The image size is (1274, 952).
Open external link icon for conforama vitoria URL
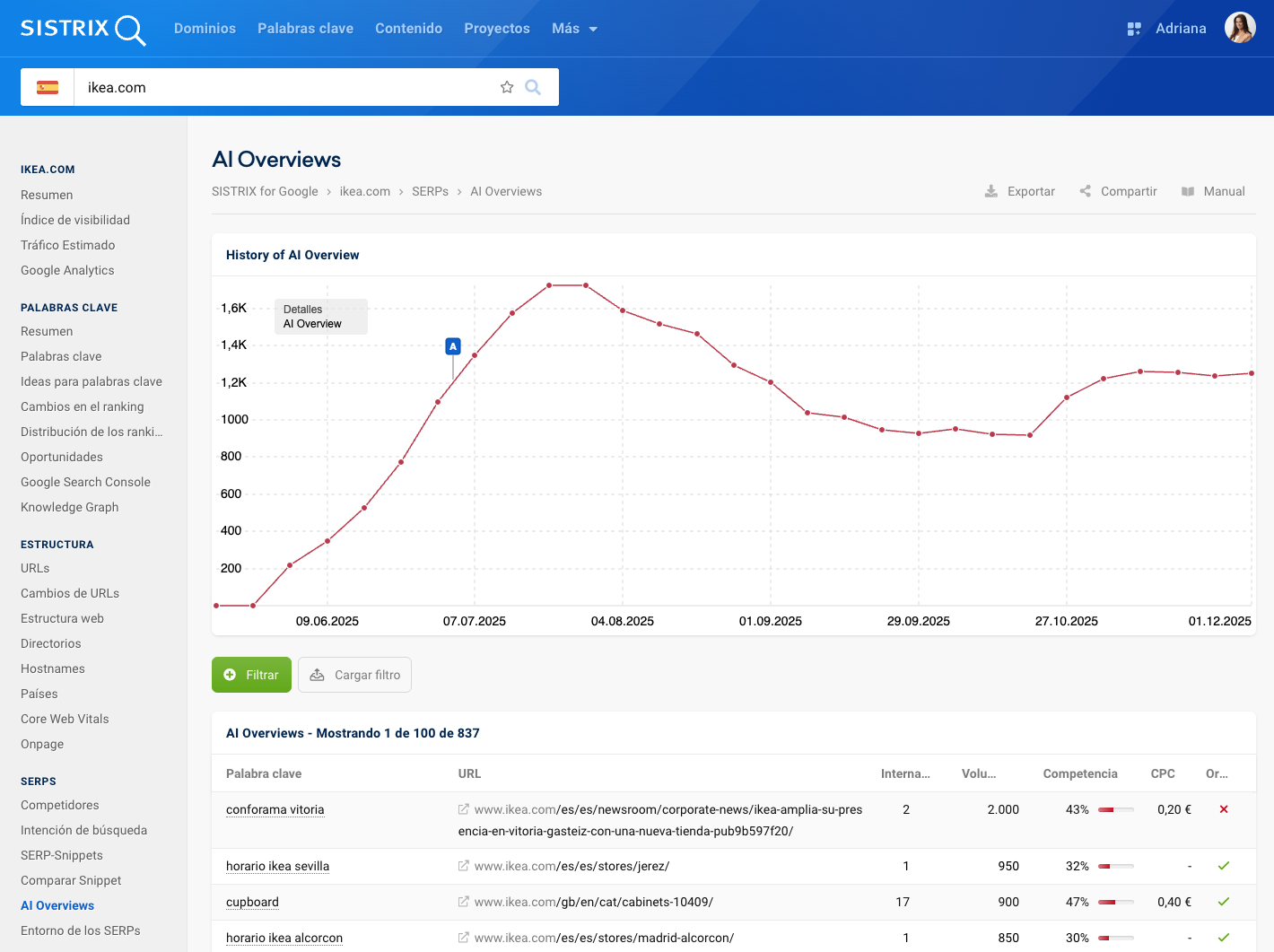(x=464, y=809)
